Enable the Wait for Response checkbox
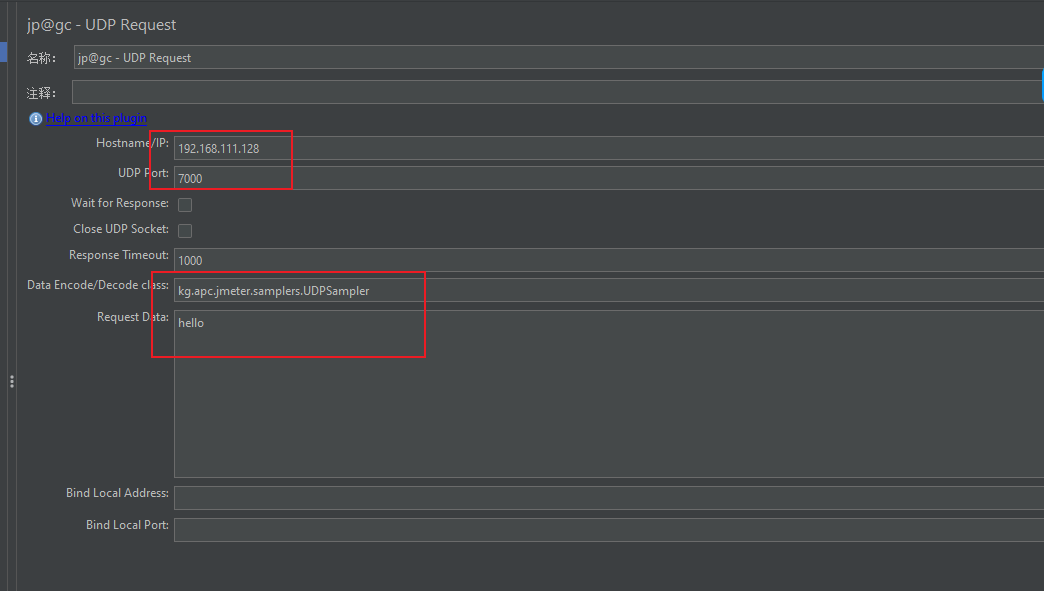Viewport: 1044px width, 591px height. tap(185, 205)
